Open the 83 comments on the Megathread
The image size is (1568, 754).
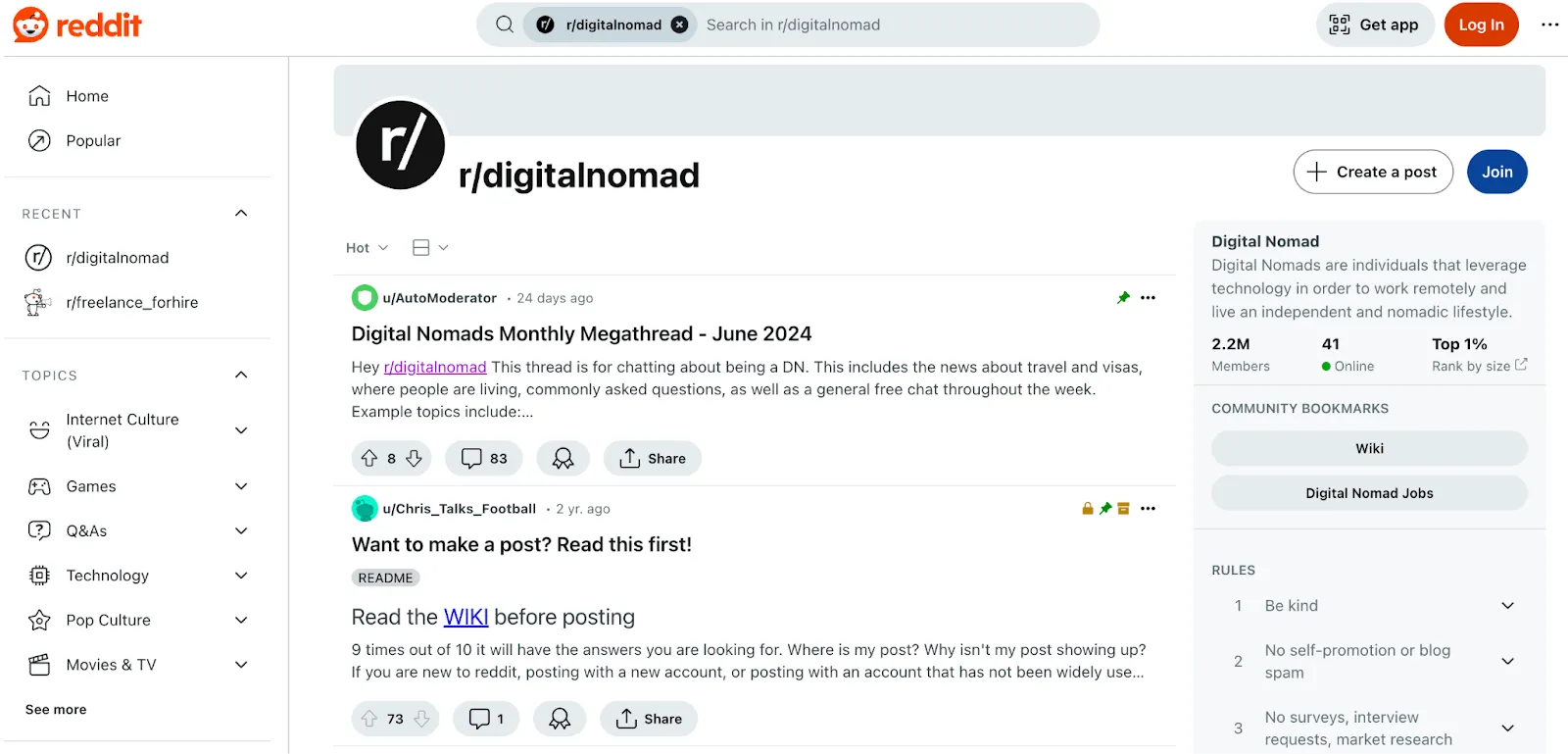[484, 458]
